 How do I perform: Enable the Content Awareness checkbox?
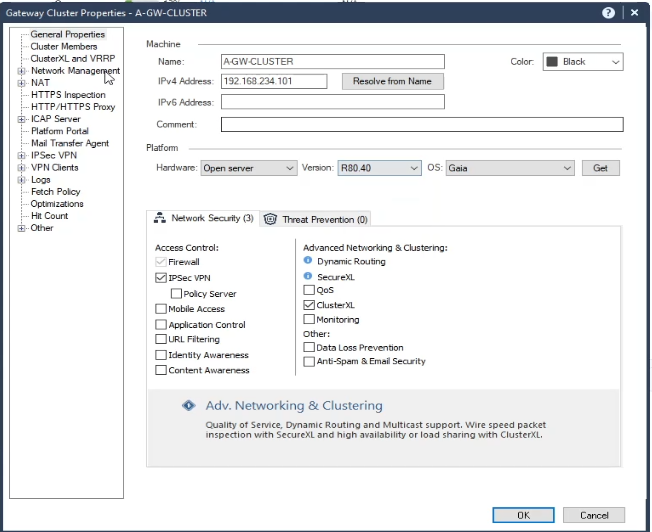[x=161, y=370]
